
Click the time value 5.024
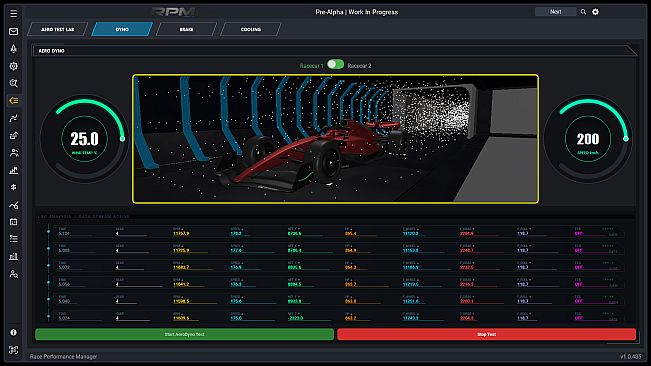coord(64,318)
